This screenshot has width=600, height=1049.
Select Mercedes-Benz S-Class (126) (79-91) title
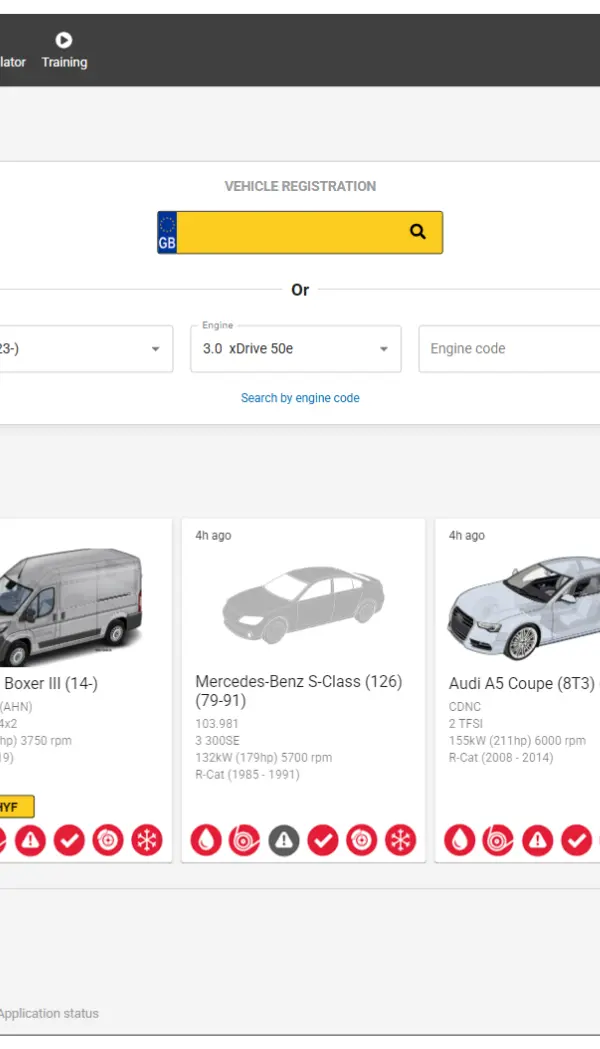click(299, 690)
